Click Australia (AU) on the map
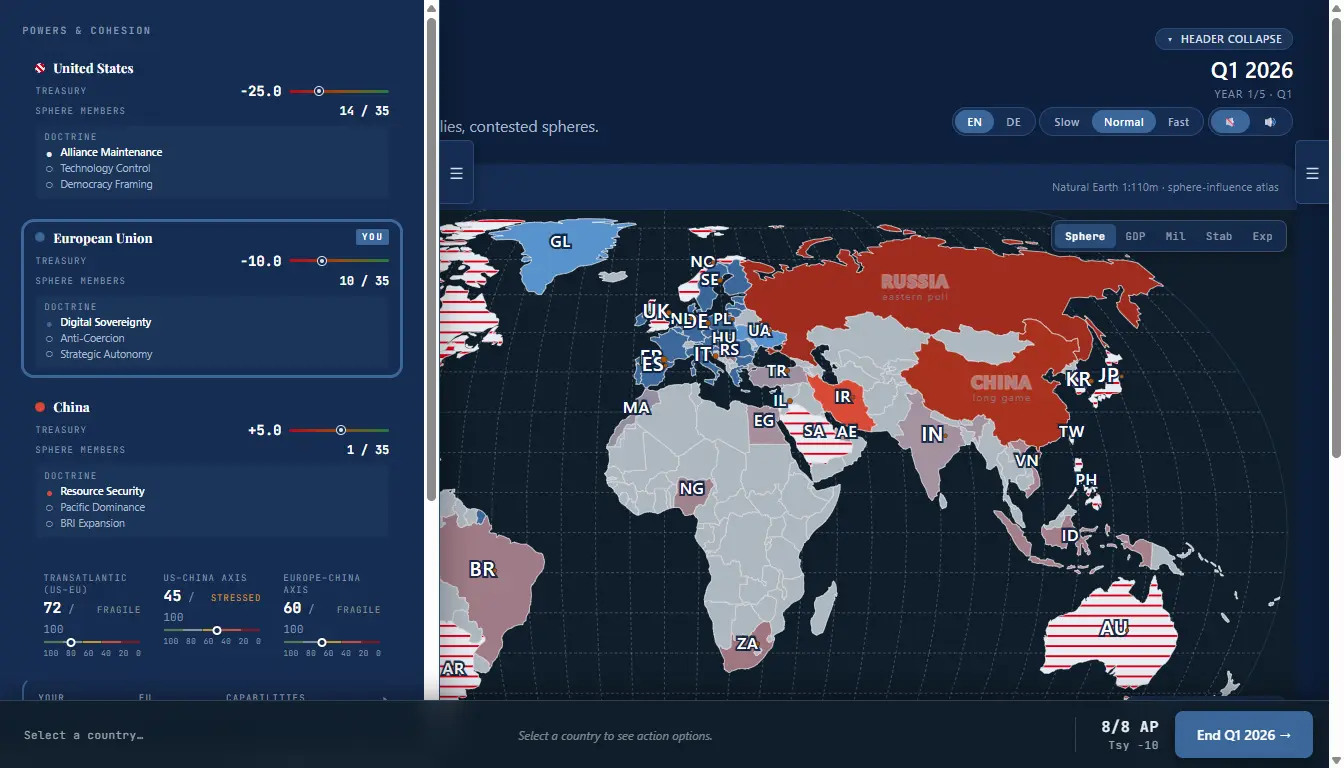This screenshot has height=768, width=1344. (x=1113, y=628)
